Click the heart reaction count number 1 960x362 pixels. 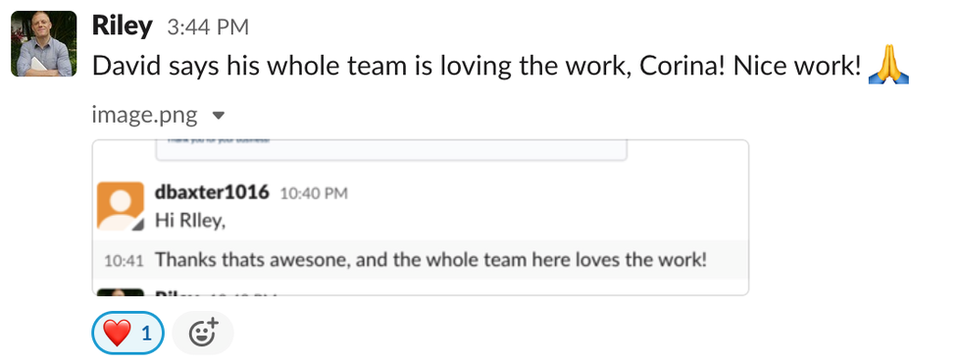(x=146, y=333)
